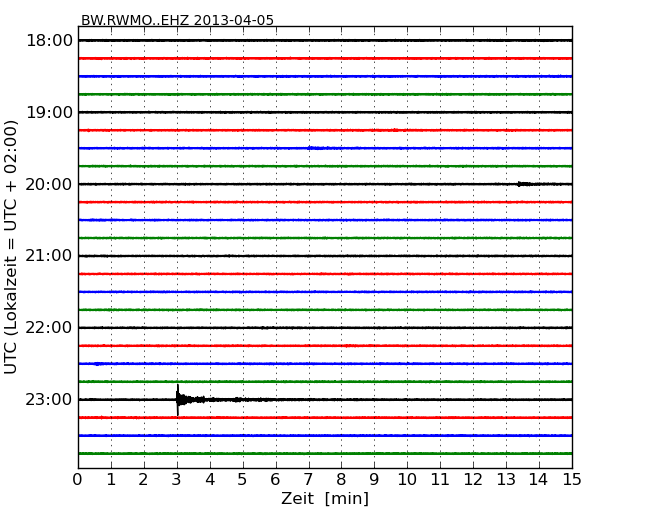
Task: Select x-axis tick label 1
Action: click(111, 479)
